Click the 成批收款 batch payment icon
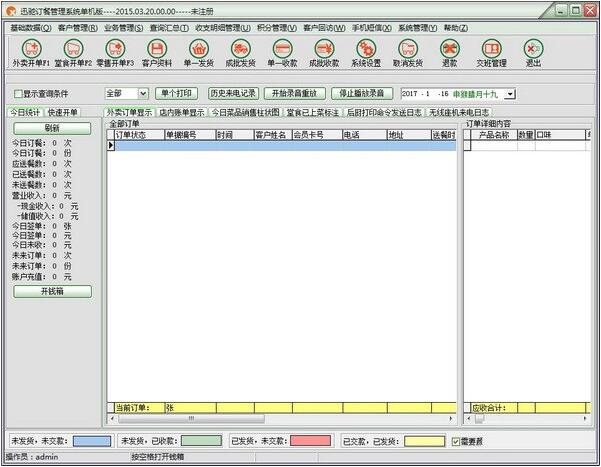The width and height of the screenshot is (601, 467). (x=325, y=48)
